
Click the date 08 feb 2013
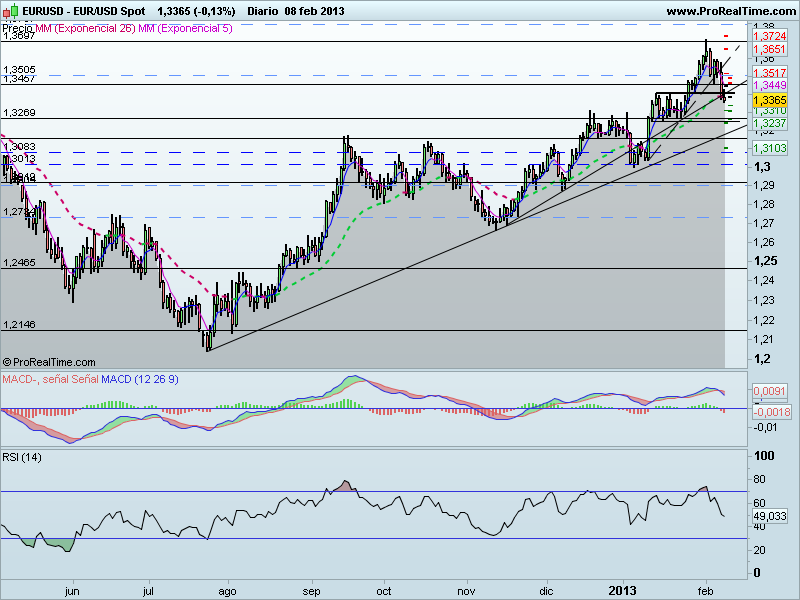314,11
